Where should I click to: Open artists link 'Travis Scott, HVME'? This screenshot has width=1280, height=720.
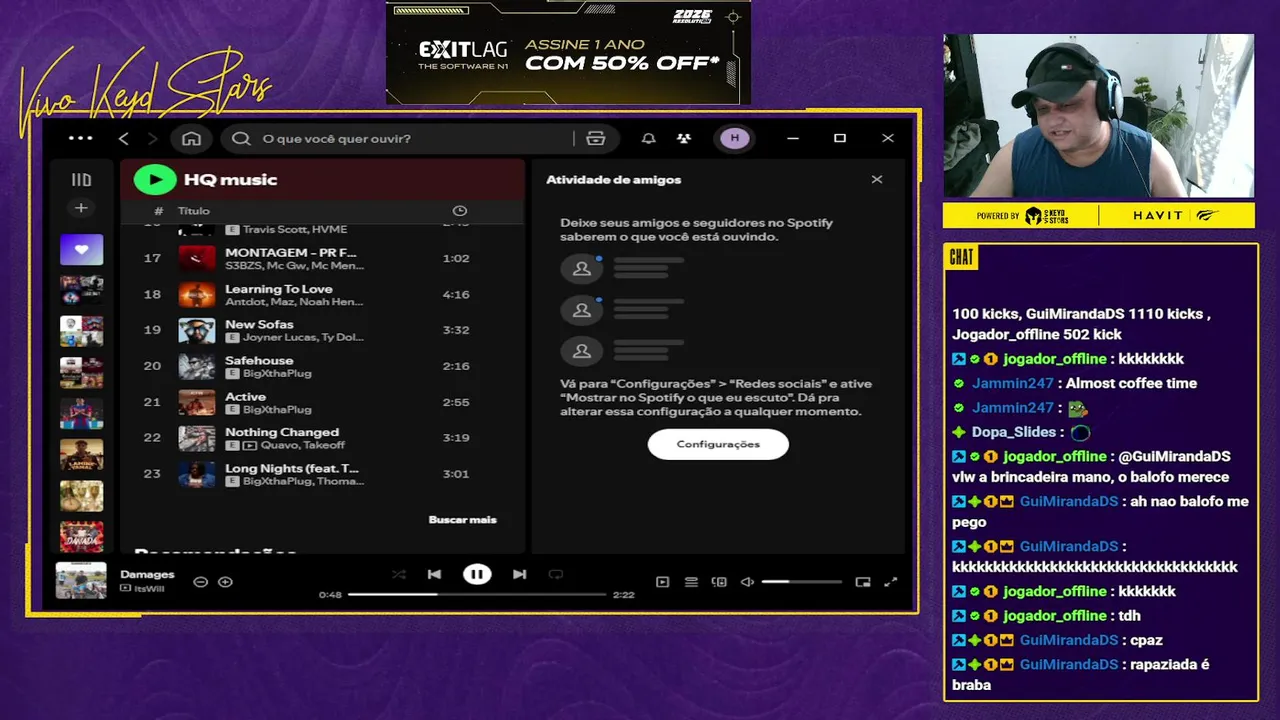tap(295, 230)
